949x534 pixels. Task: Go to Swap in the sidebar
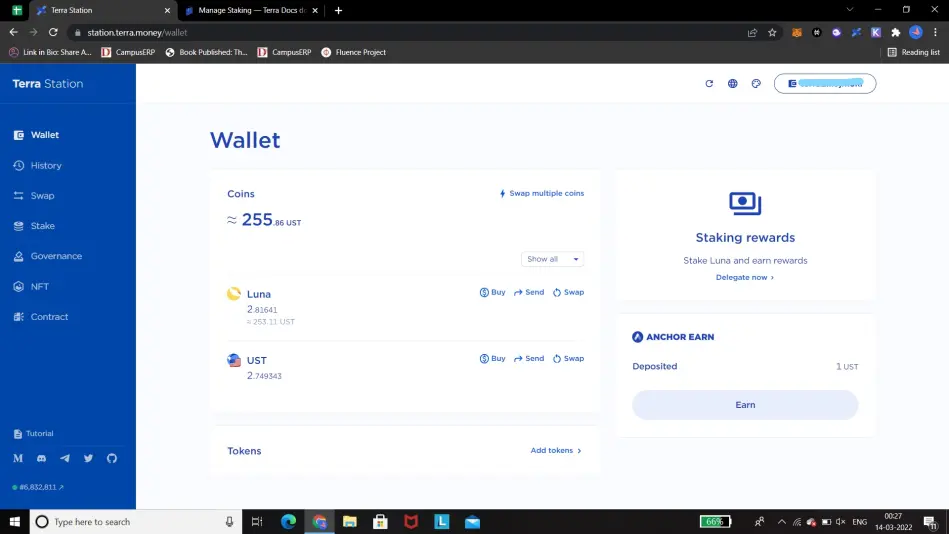pyautogui.click(x=34, y=196)
